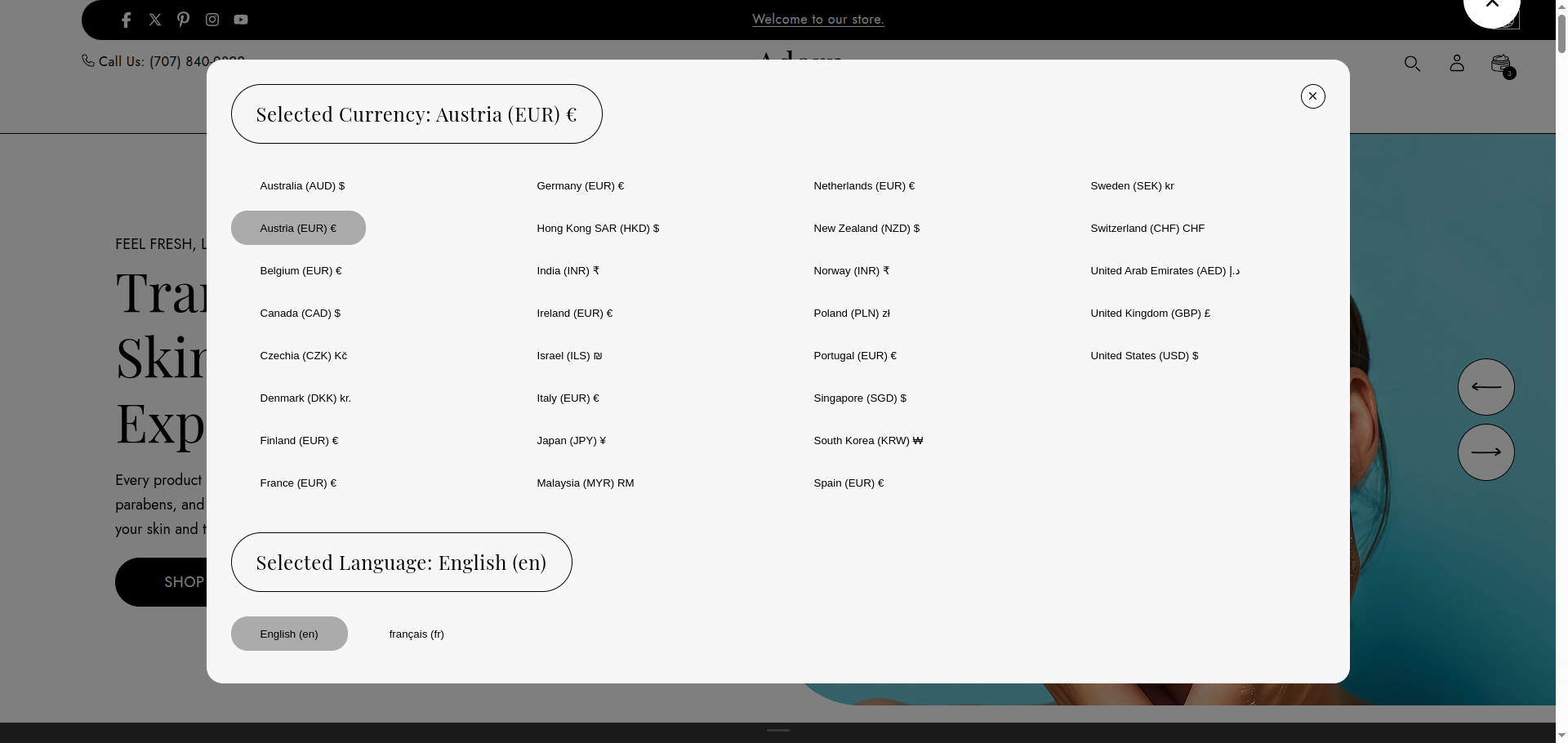Open the account user icon
Viewport: 1568px width, 743px height.
(1457, 63)
